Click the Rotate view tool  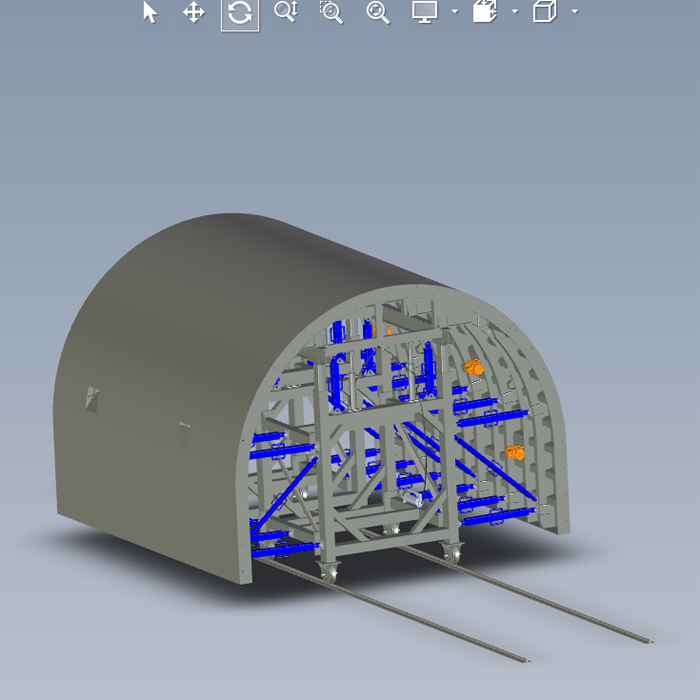point(240,13)
